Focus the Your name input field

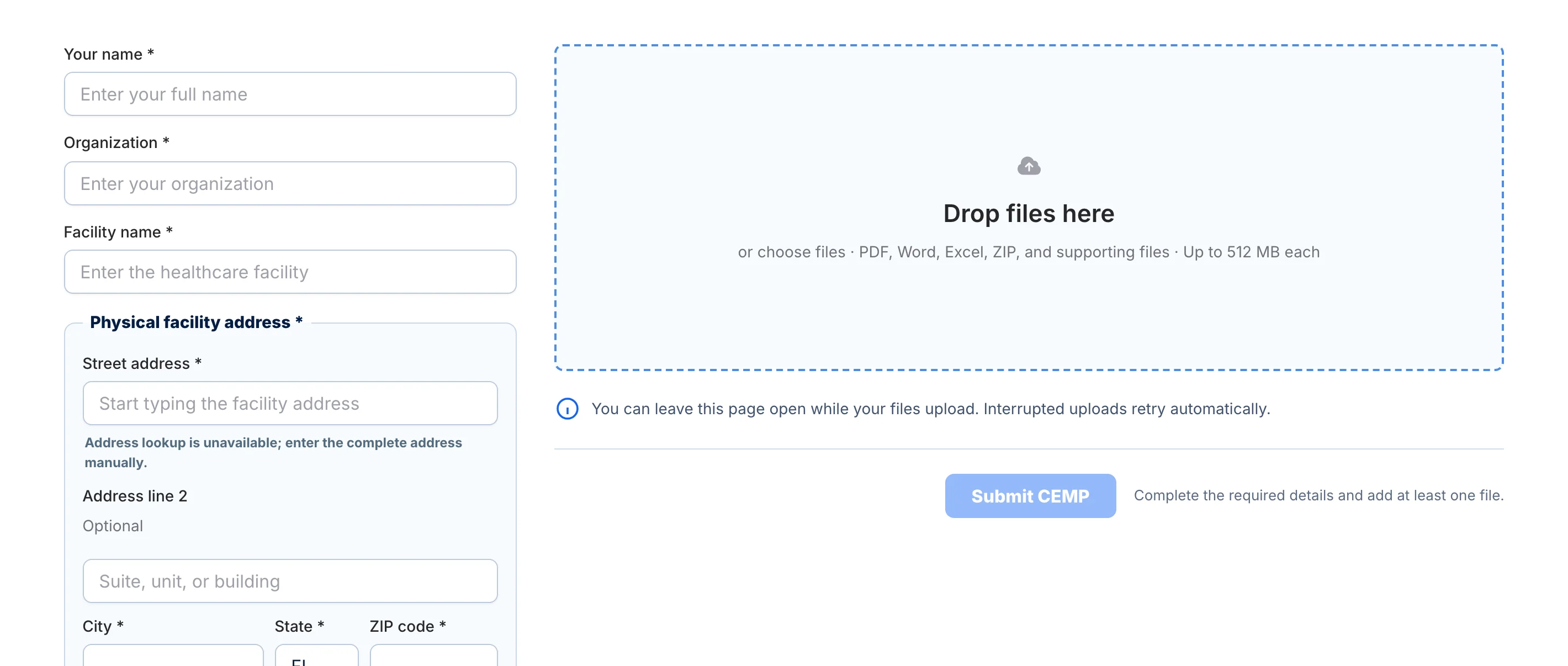point(290,94)
